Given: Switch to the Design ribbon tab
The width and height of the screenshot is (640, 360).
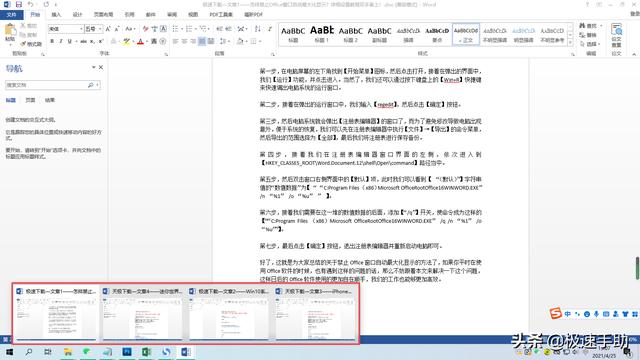Looking at the screenshot, I should (77, 15).
